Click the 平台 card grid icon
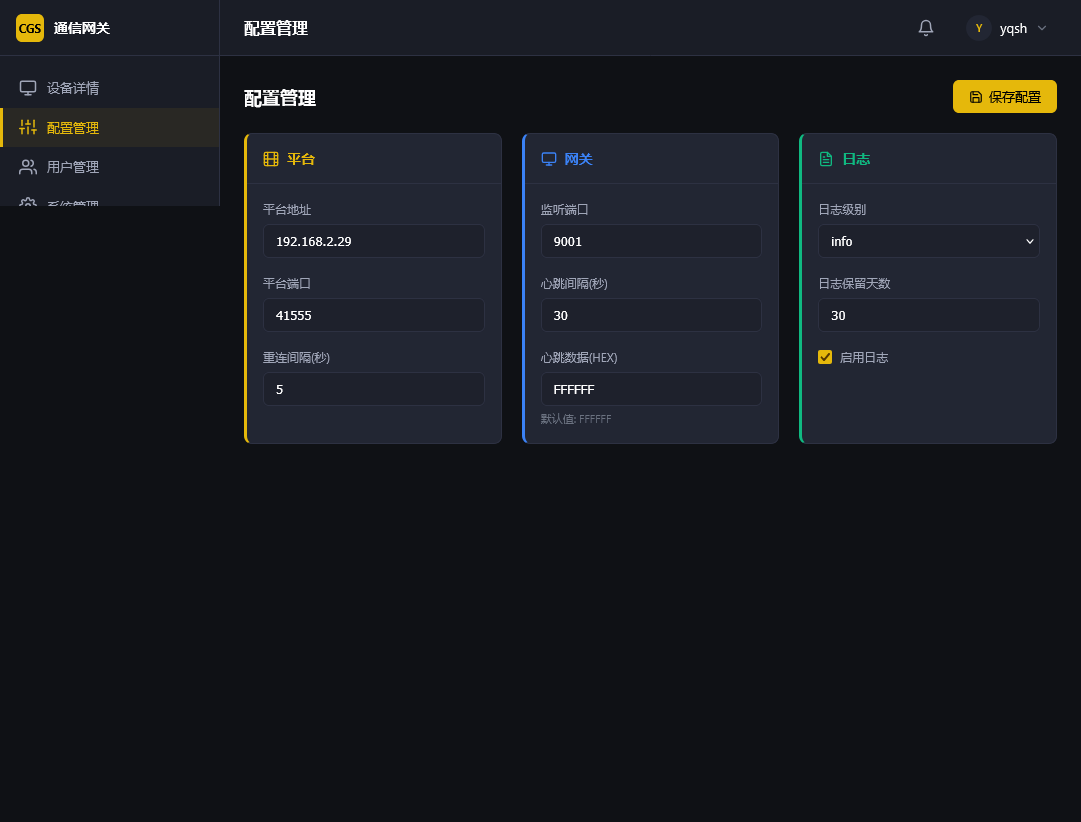The width and height of the screenshot is (1081, 822). (271, 159)
